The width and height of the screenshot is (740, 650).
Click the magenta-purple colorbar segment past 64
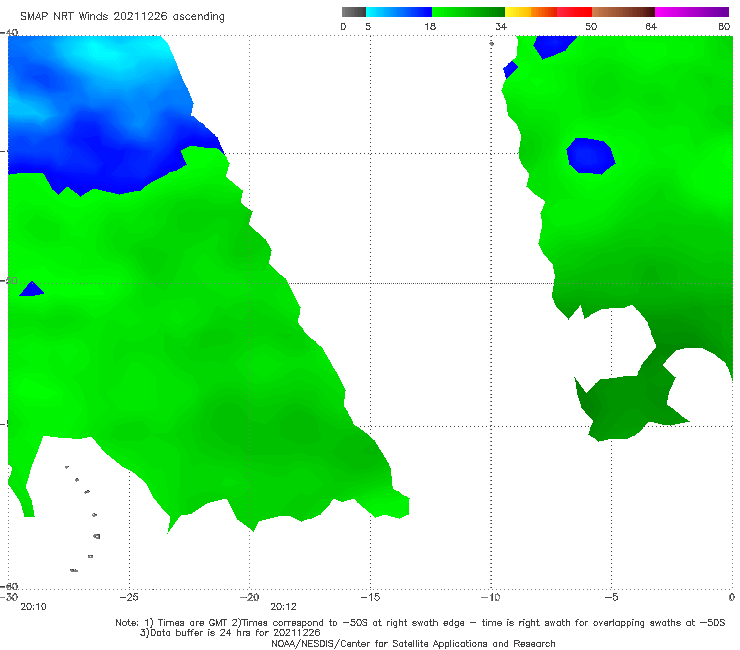[692, 12]
